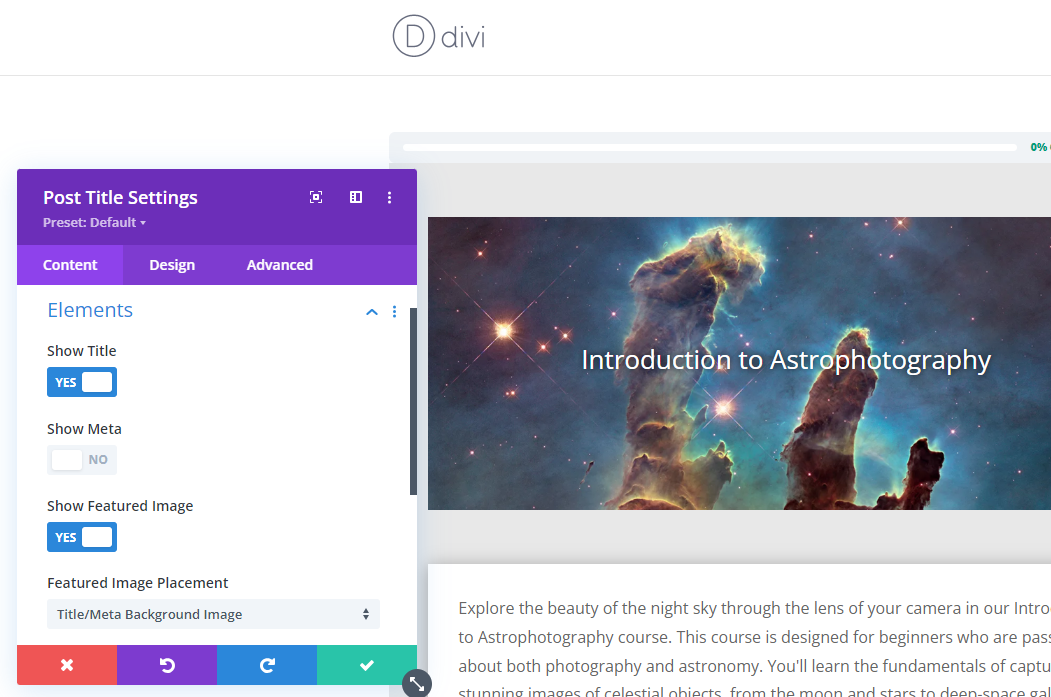Undo the last change in settings
The image size is (1051, 697).
click(167, 665)
